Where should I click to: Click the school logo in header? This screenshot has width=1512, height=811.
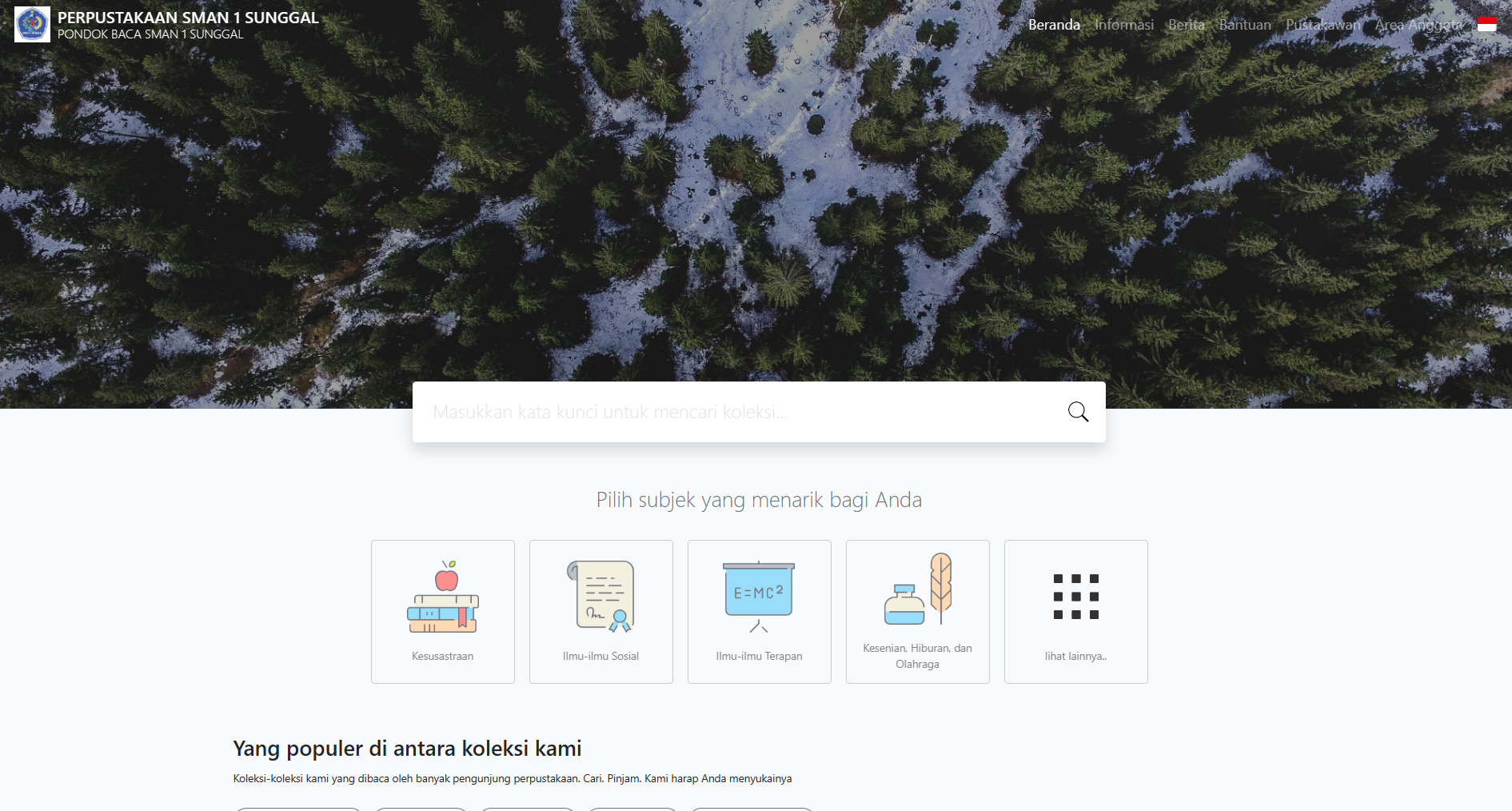coord(32,25)
